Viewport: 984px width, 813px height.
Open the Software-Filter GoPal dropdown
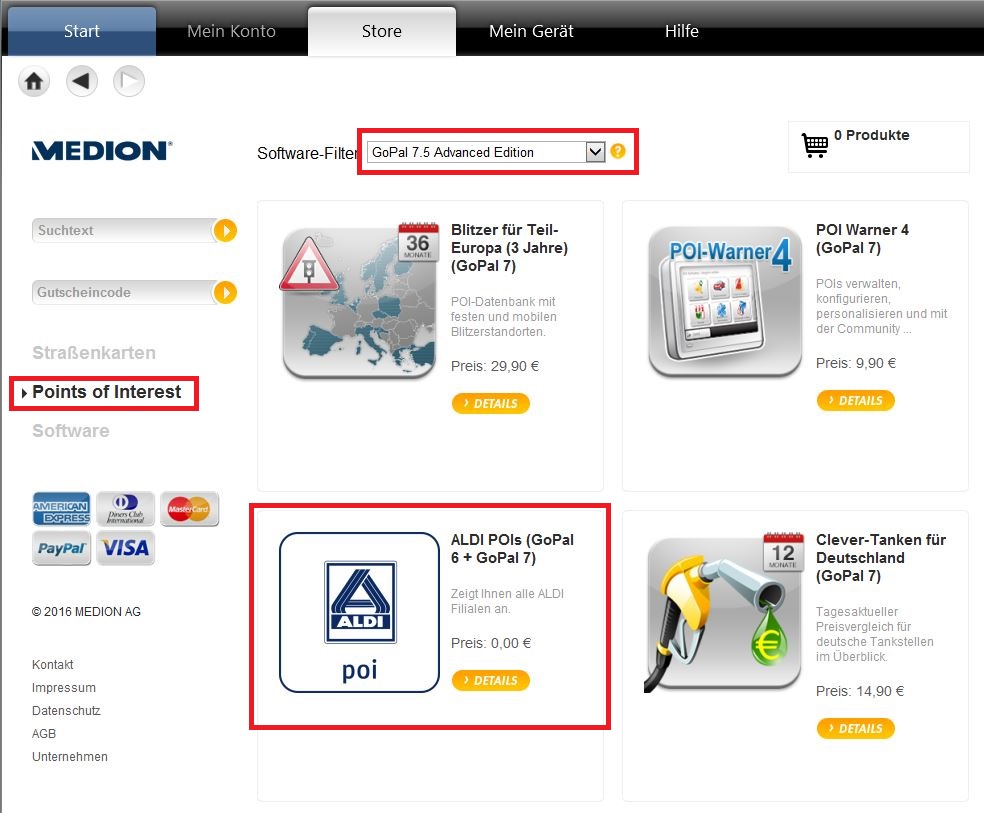486,152
